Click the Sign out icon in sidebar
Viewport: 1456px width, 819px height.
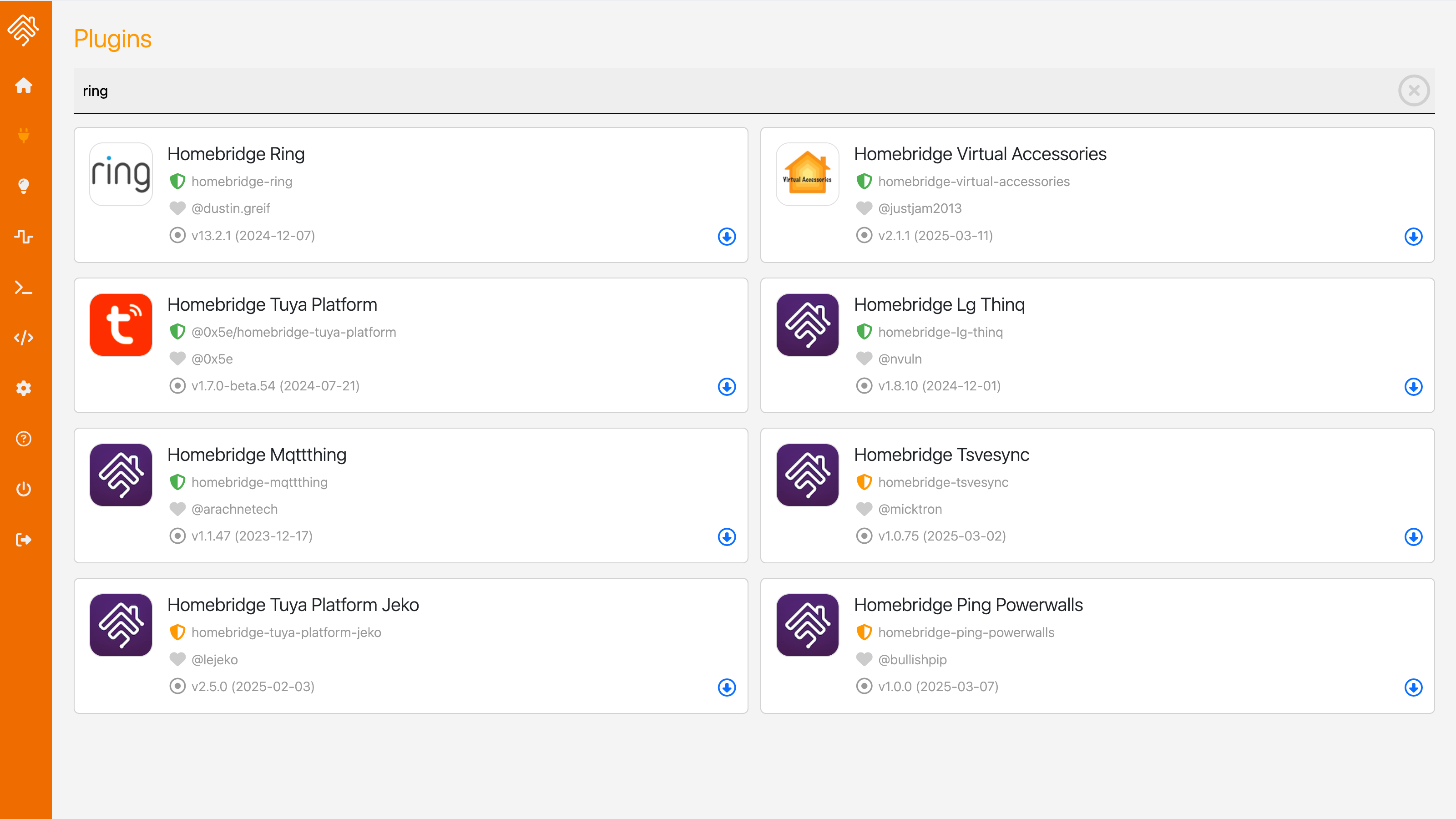pos(23,540)
